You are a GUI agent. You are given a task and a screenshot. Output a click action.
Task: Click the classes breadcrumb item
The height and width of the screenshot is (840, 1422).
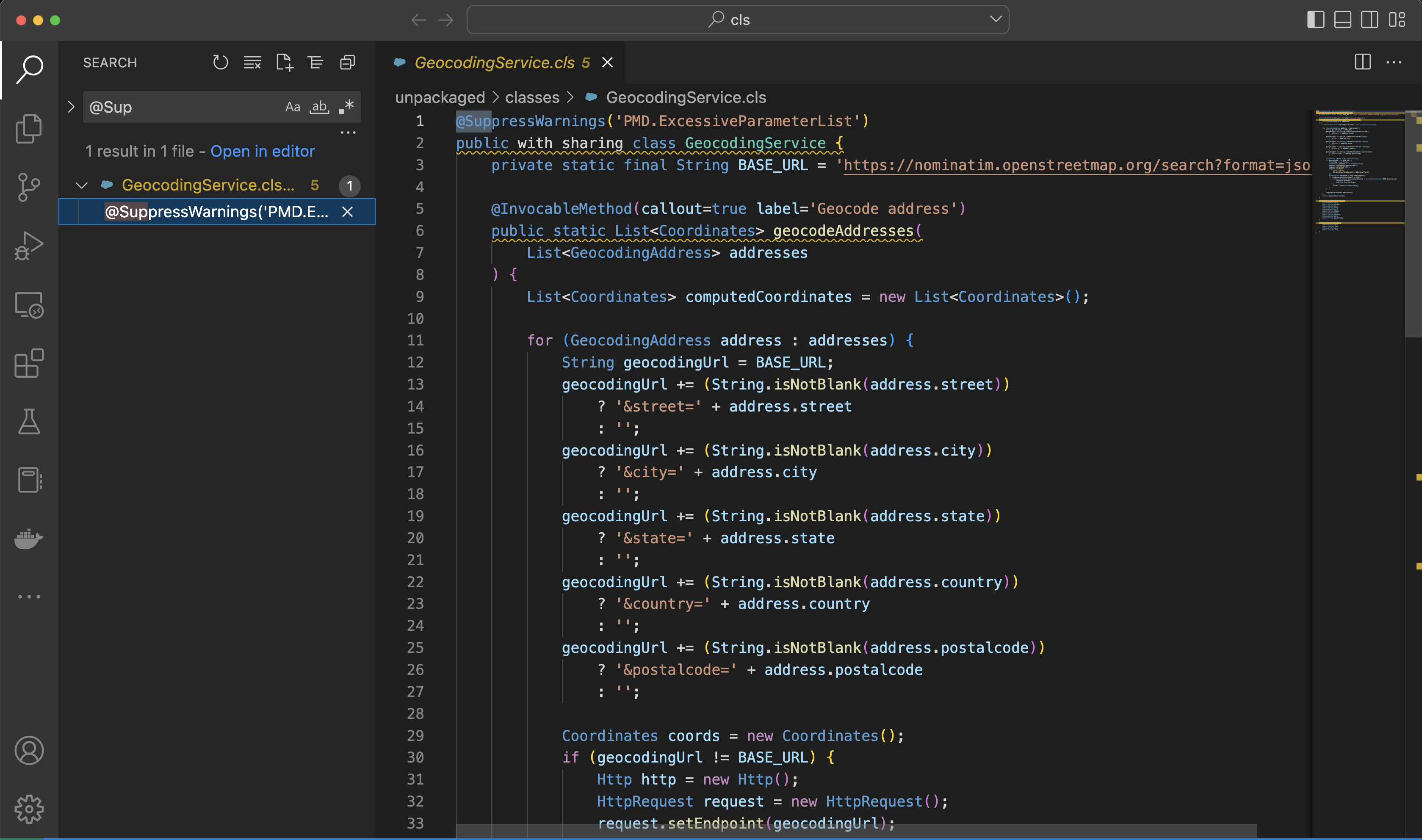(x=531, y=97)
